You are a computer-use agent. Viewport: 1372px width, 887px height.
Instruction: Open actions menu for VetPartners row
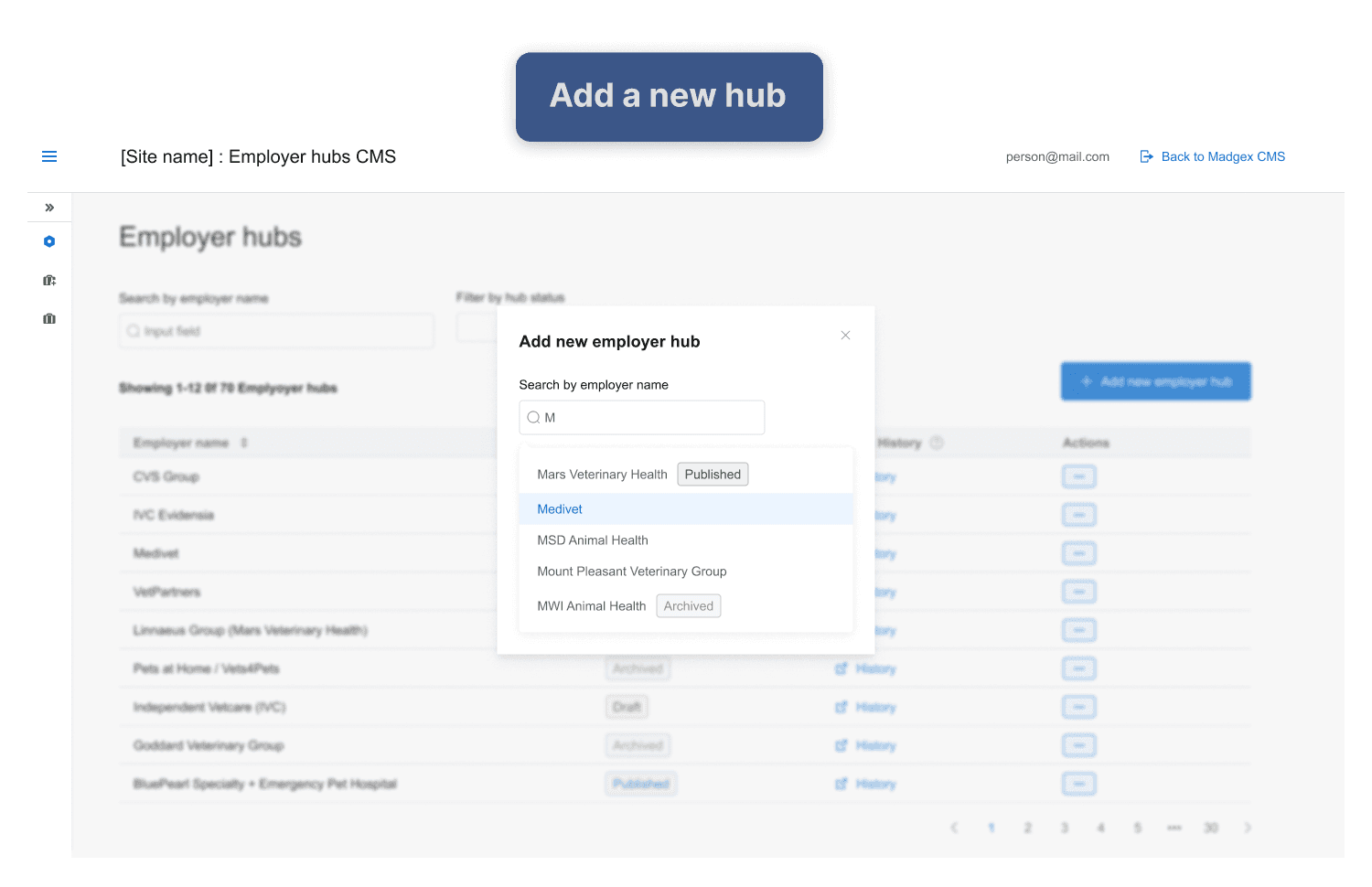1079,592
